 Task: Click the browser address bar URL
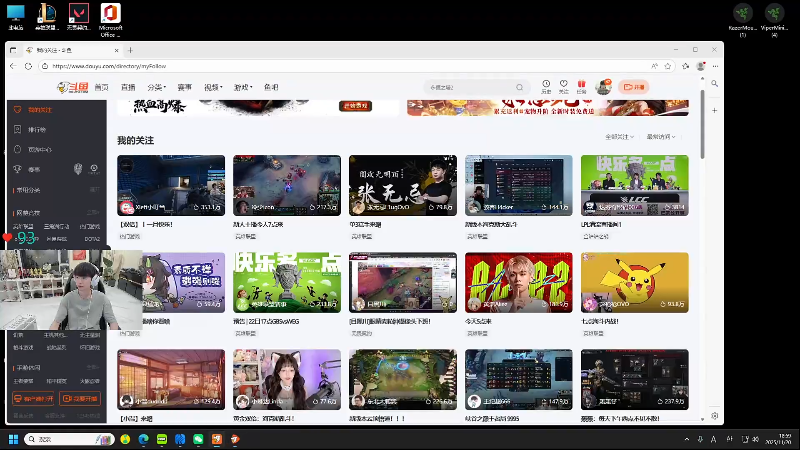[109, 66]
